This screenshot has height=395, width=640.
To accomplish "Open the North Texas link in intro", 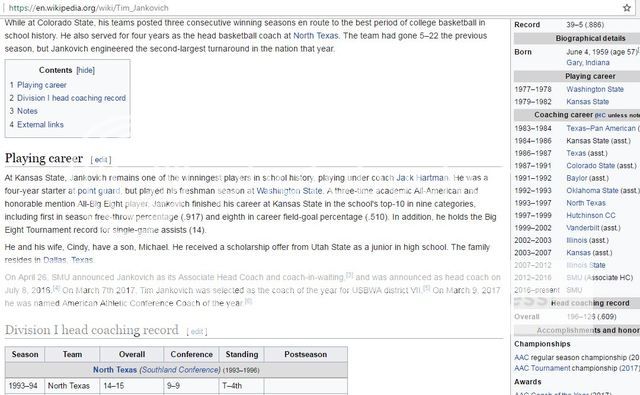I will click(316, 36).
